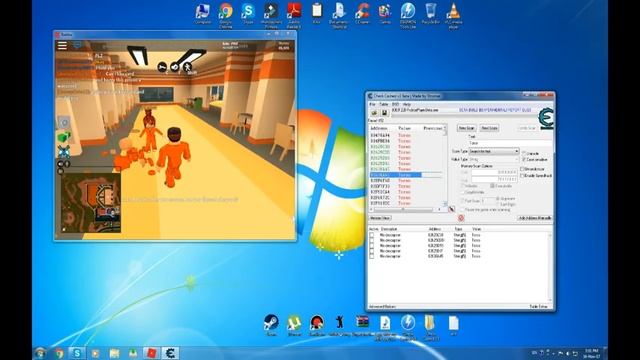Viewport: 640px width, 360px height.
Task: Click the New Scan button
Action: [466, 128]
